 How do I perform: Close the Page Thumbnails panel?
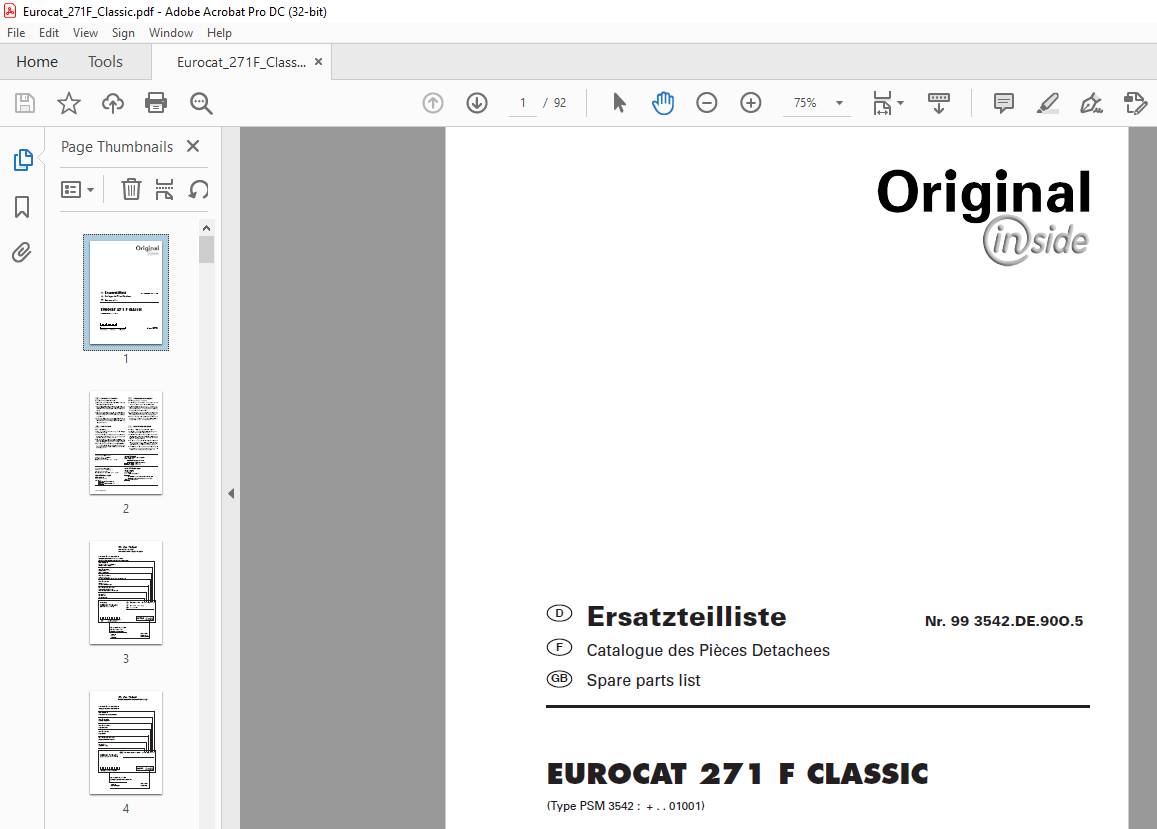point(193,146)
